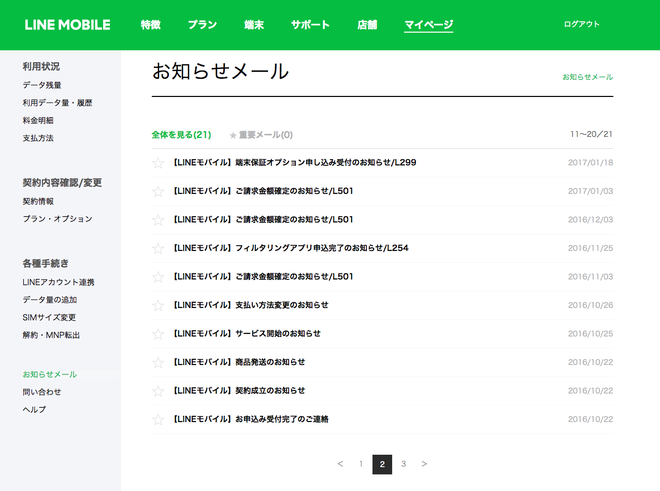Click the 契約内容確認/変更 sidebar heading

(62, 183)
